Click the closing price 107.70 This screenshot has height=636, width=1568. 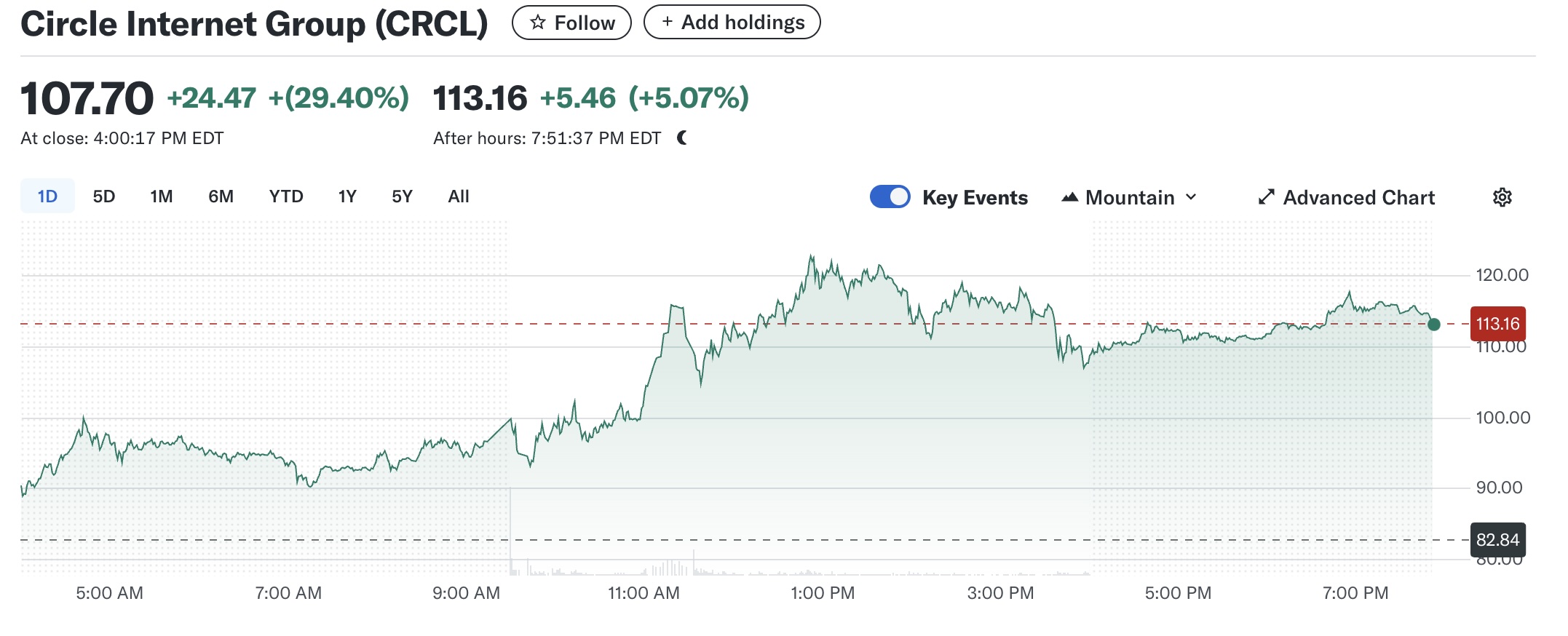(x=87, y=98)
